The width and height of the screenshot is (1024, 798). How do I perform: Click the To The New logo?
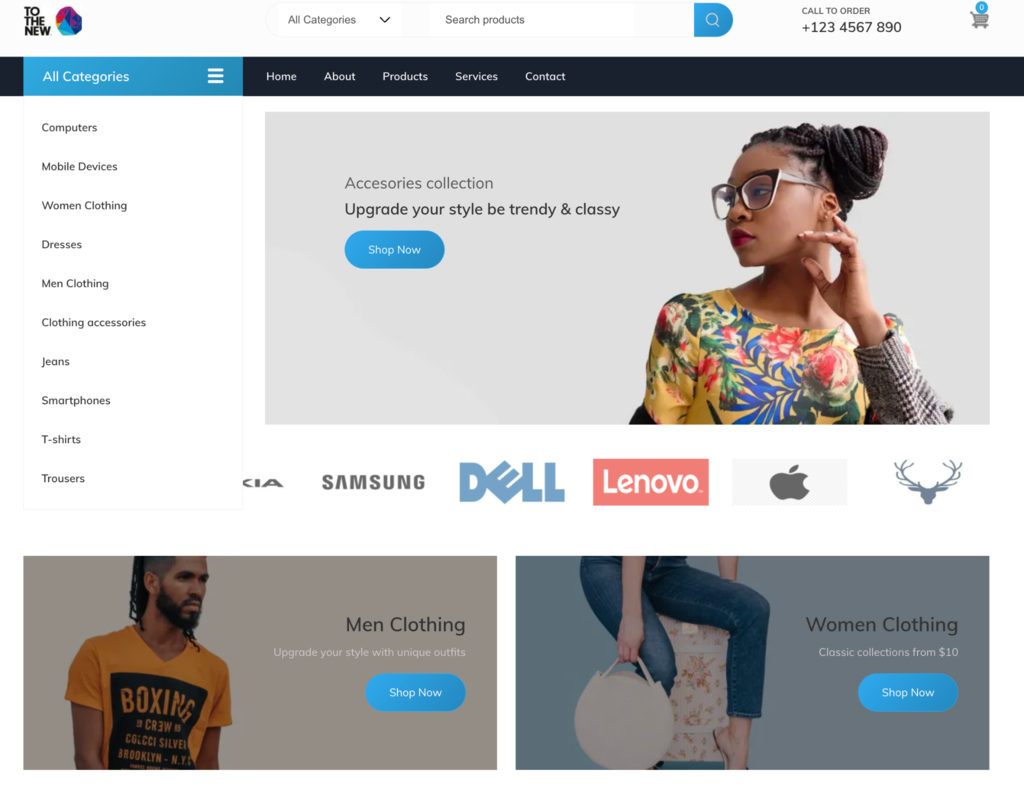coord(53,21)
